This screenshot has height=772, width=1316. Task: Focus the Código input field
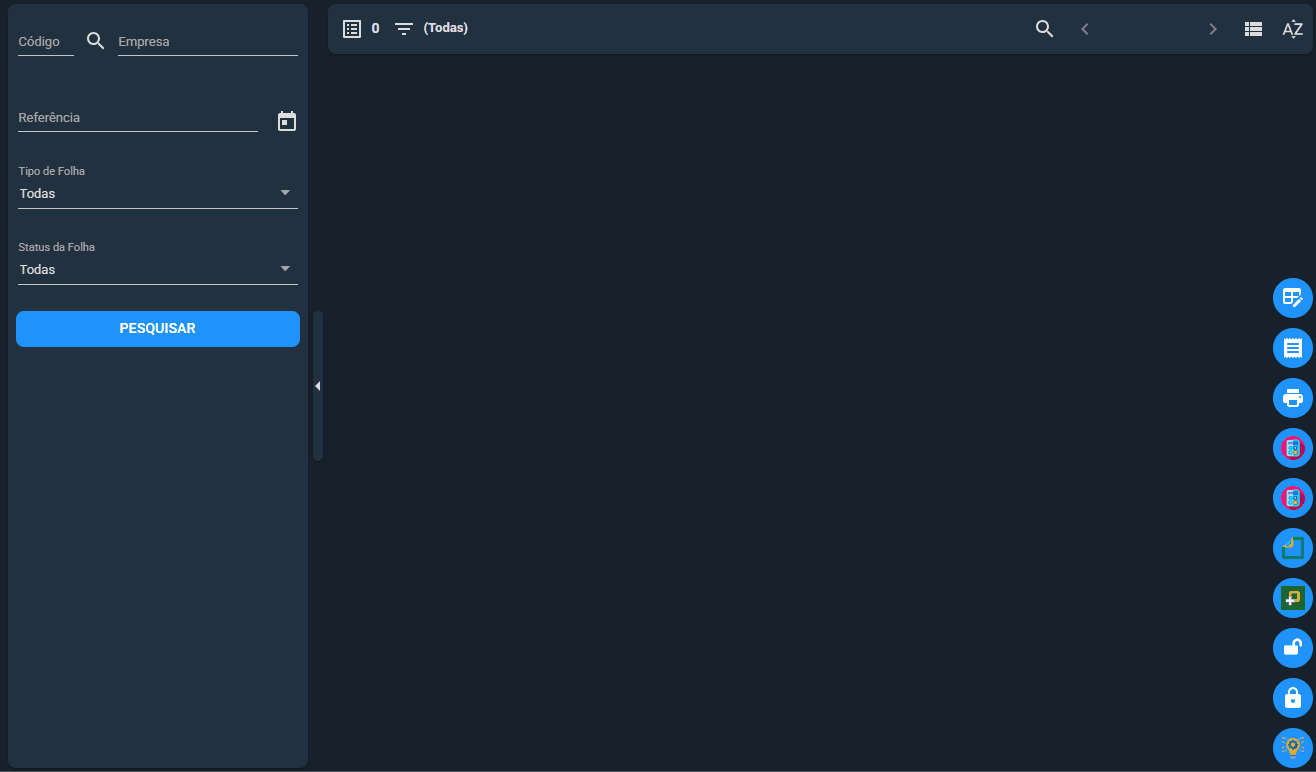click(x=46, y=42)
